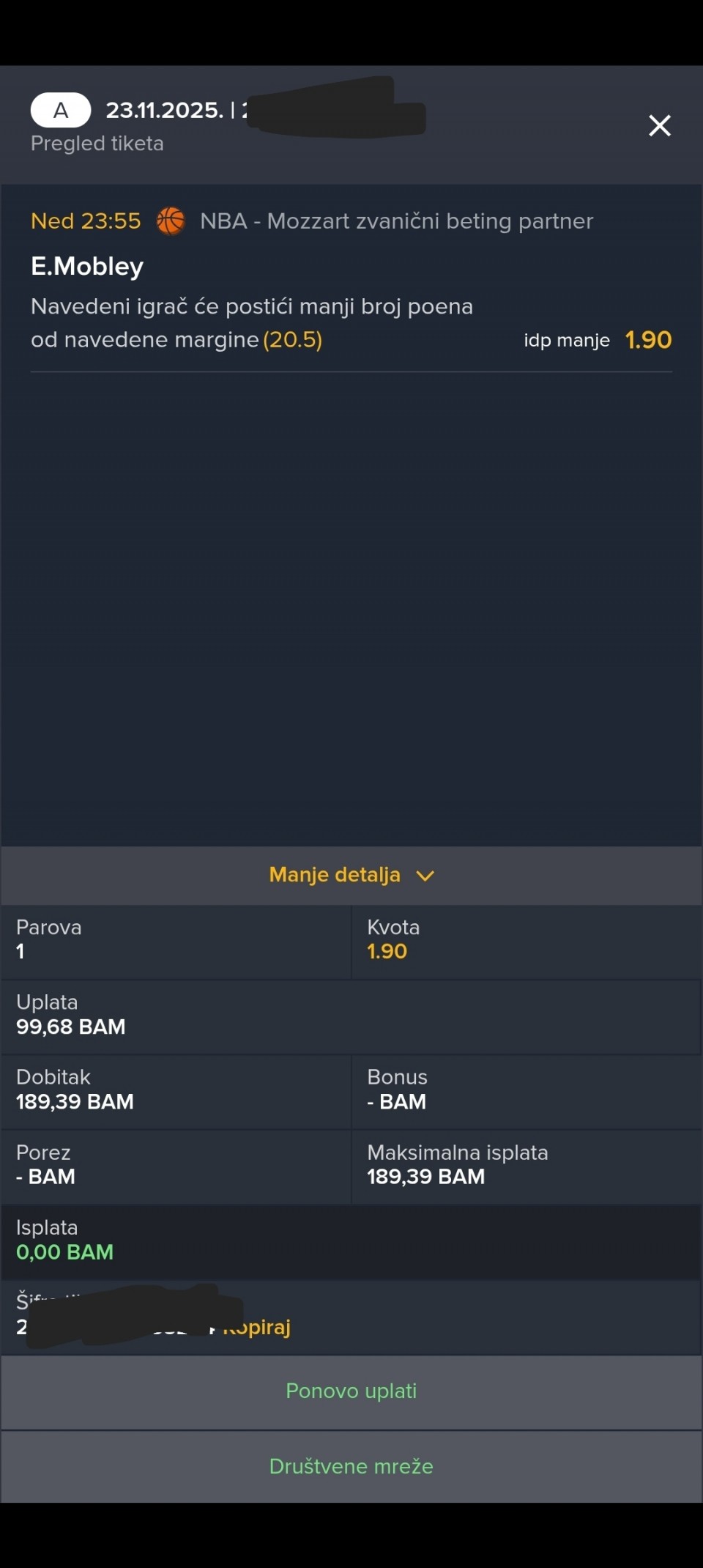Close the ticket overview with the X
This screenshot has width=703, height=1568.
pos(659,126)
